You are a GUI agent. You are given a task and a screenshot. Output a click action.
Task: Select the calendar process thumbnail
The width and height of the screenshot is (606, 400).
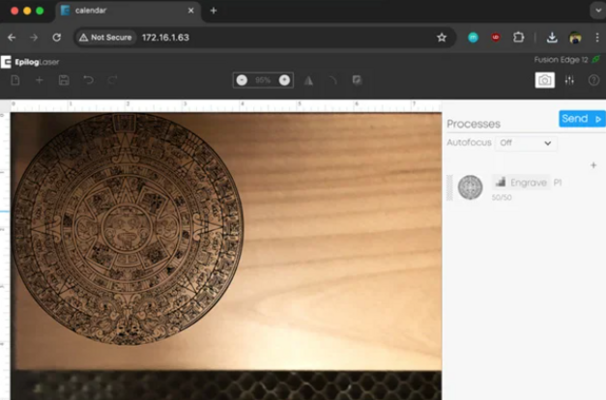pyautogui.click(x=470, y=187)
